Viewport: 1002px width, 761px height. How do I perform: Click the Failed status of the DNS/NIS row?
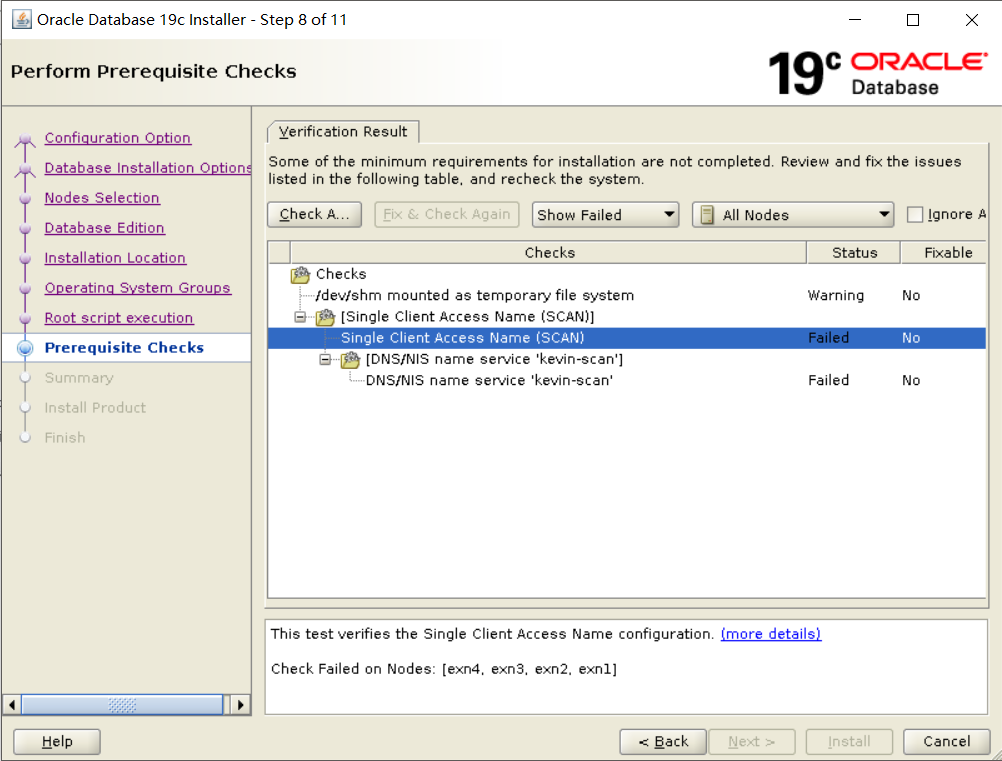coord(829,381)
